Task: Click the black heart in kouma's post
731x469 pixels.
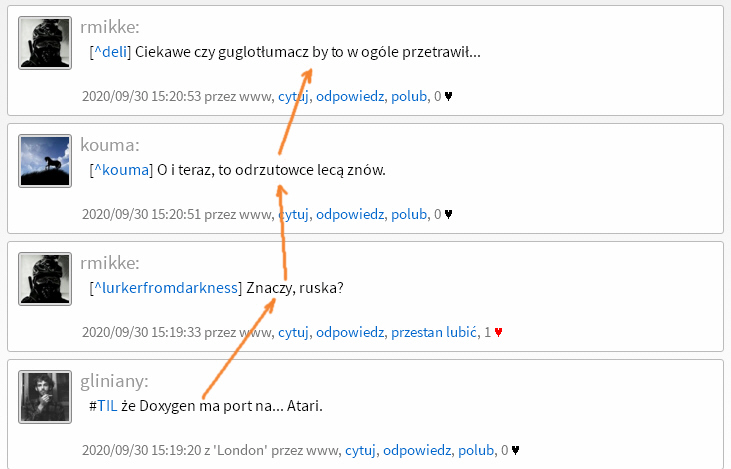Action: [x=449, y=214]
